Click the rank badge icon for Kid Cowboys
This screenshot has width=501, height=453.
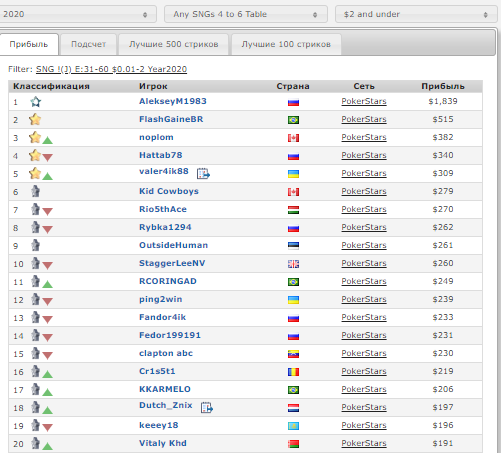point(35,191)
